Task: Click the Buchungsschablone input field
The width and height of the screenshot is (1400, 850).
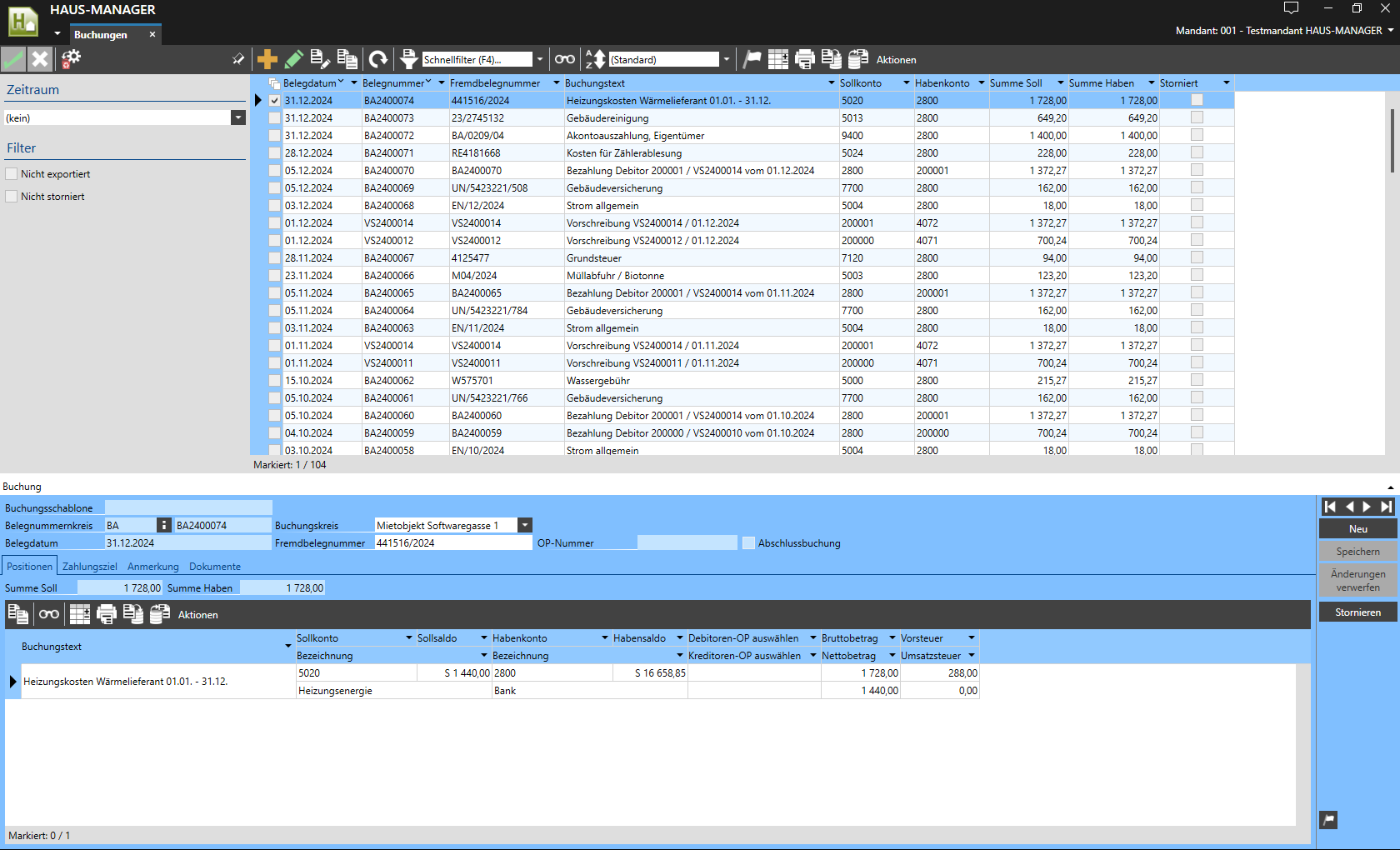Action: coord(188,508)
